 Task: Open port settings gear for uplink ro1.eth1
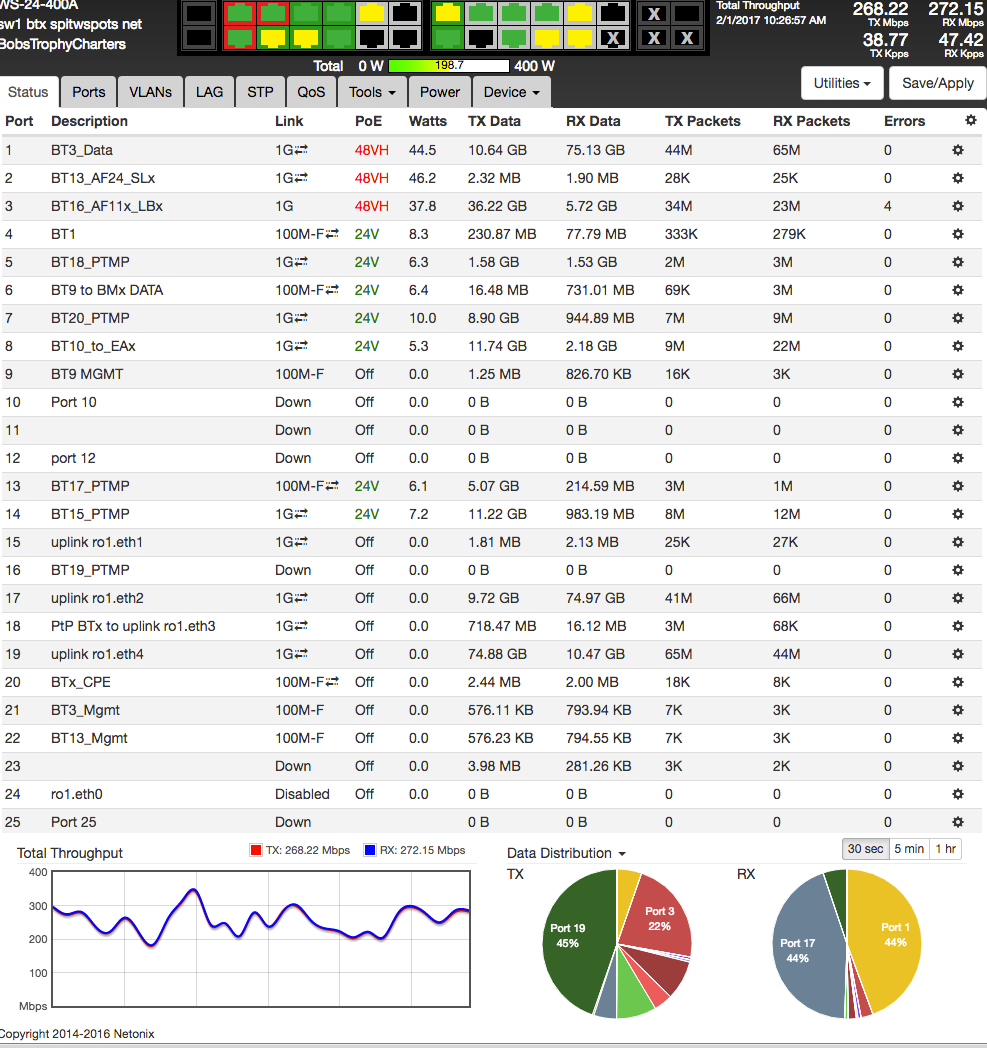pyautogui.click(x=957, y=542)
